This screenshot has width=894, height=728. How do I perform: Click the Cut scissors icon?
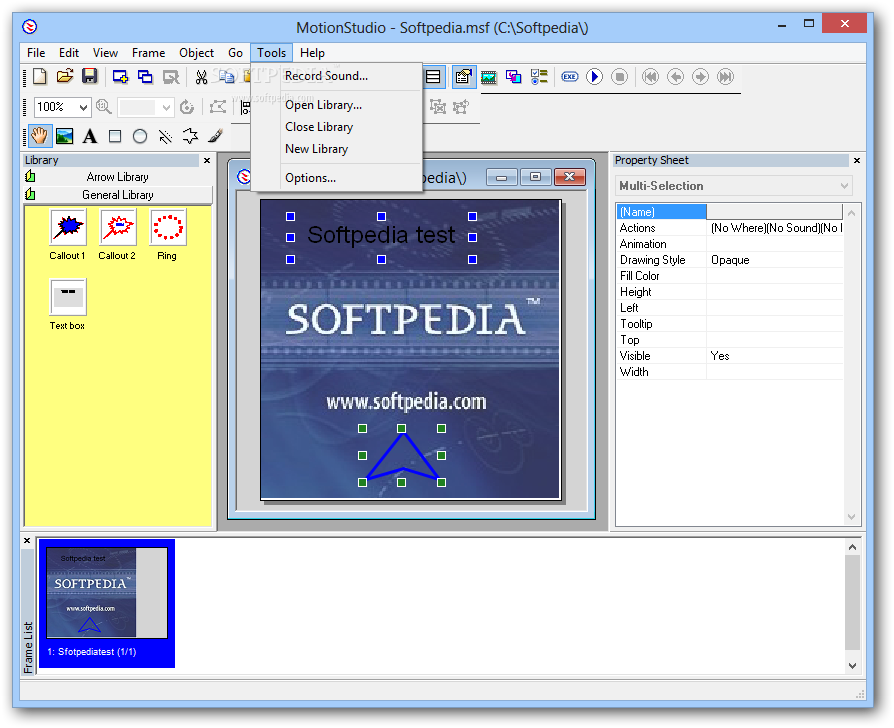pos(201,76)
